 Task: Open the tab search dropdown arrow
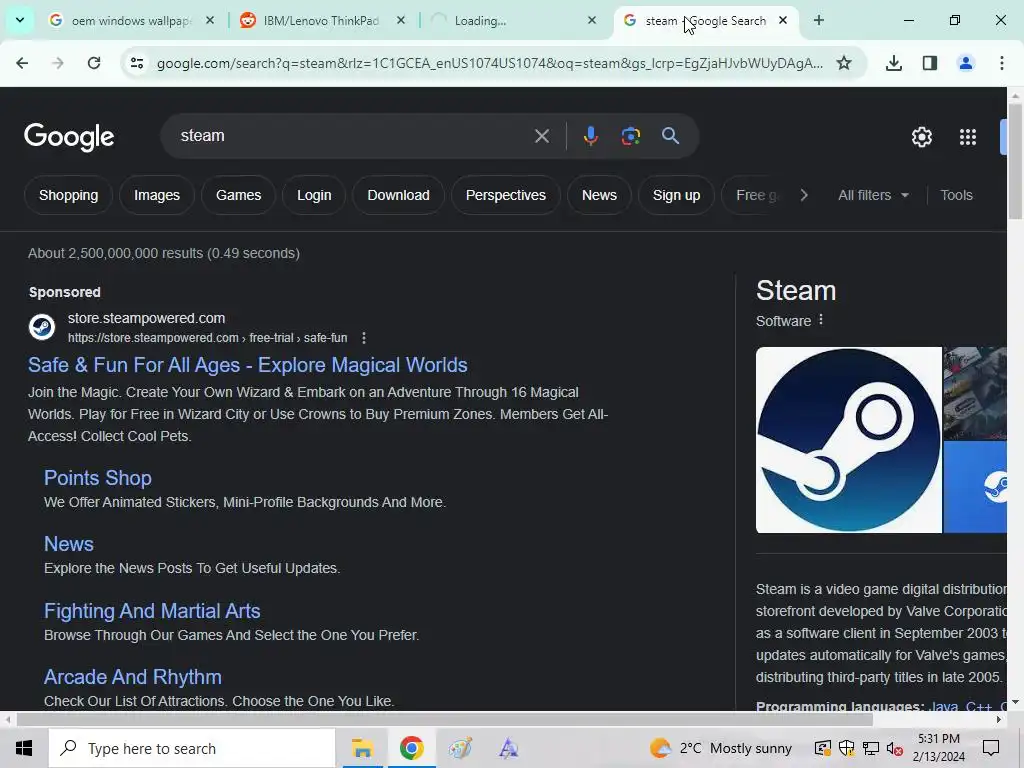tap(20, 20)
